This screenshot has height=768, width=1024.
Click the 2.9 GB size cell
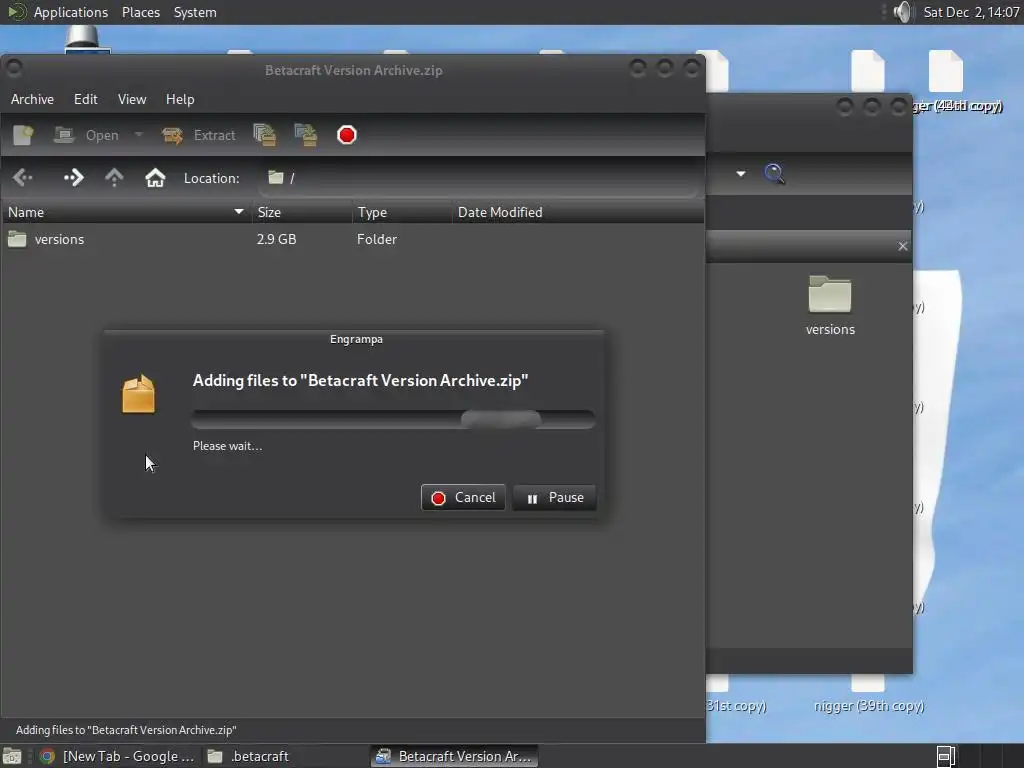(276, 240)
